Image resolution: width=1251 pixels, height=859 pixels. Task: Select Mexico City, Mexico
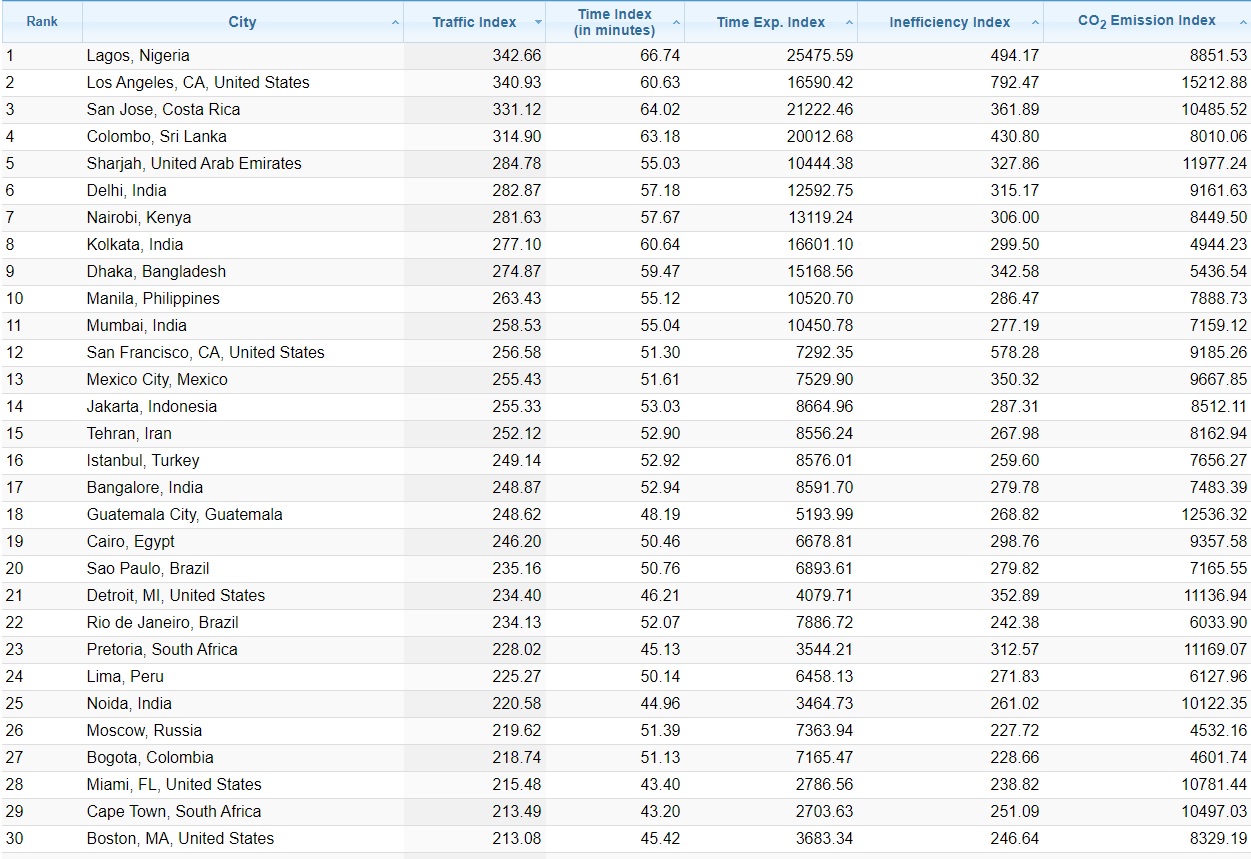157,379
